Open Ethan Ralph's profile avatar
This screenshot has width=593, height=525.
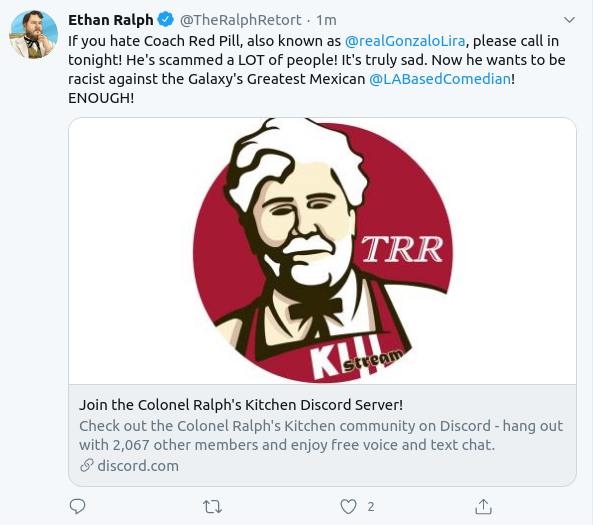click(x=34, y=34)
